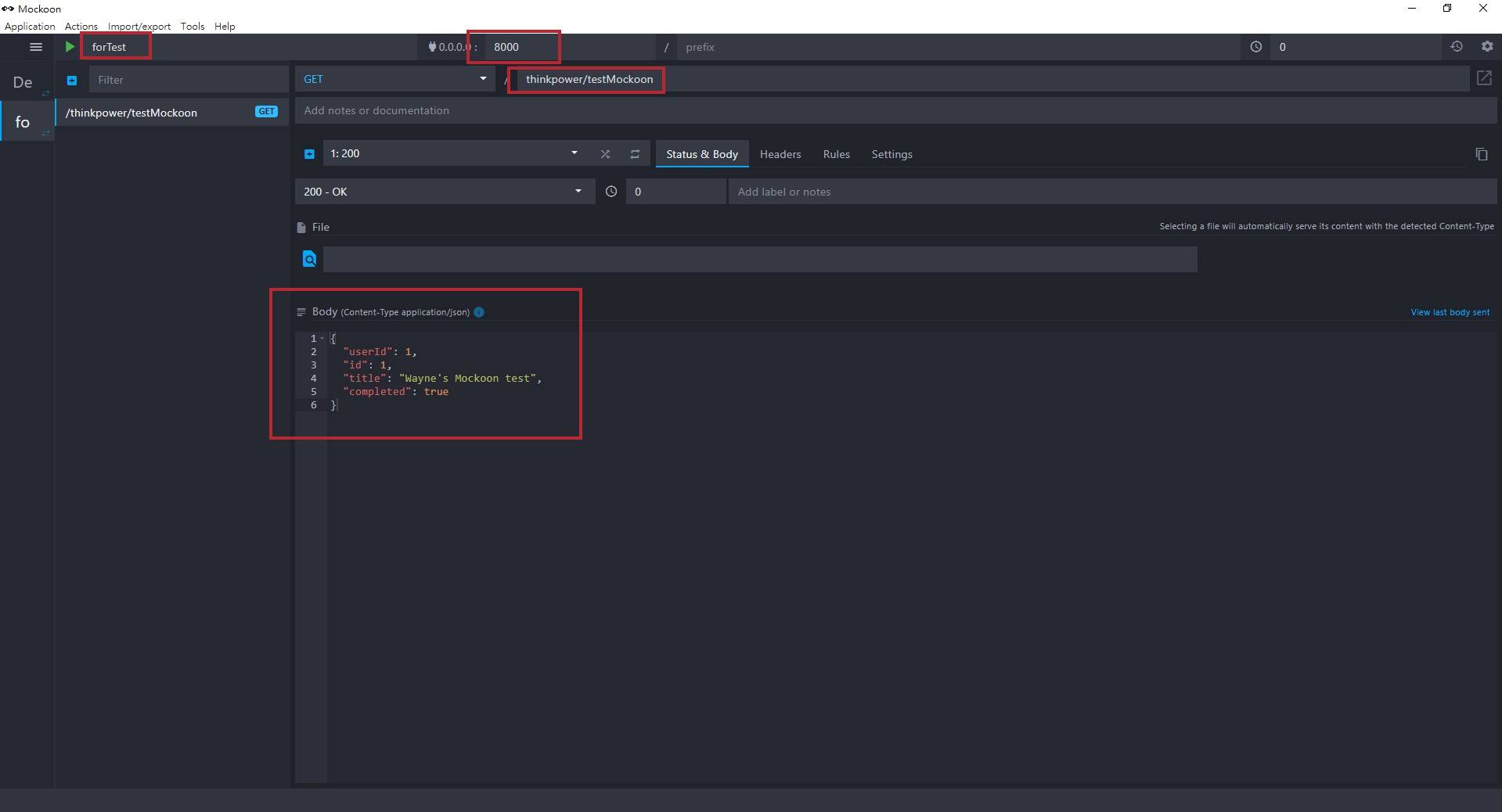Image resolution: width=1502 pixels, height=812 pixels.
Task: Switch to Rules tab
Action: pos(836,154)
